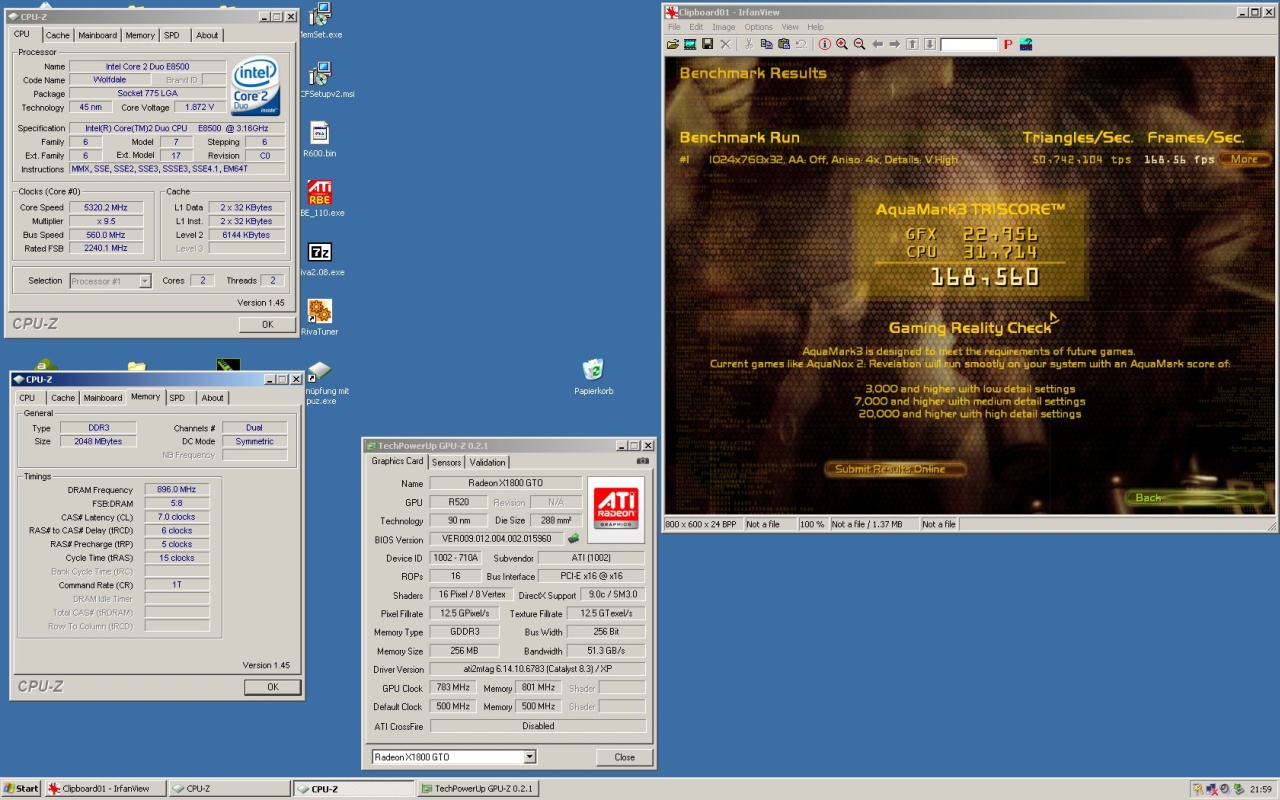Switch to TechPowerUp GPU-Z 0.2.1 taskbar button
Viewport: 1280px width, 800px height.
(478, 788)
